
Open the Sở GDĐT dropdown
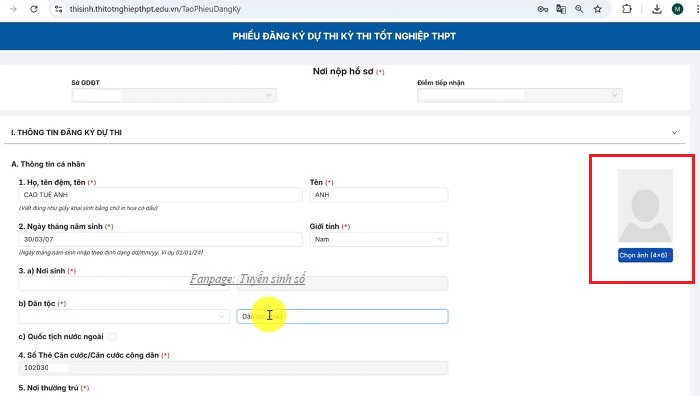point(174,95)
